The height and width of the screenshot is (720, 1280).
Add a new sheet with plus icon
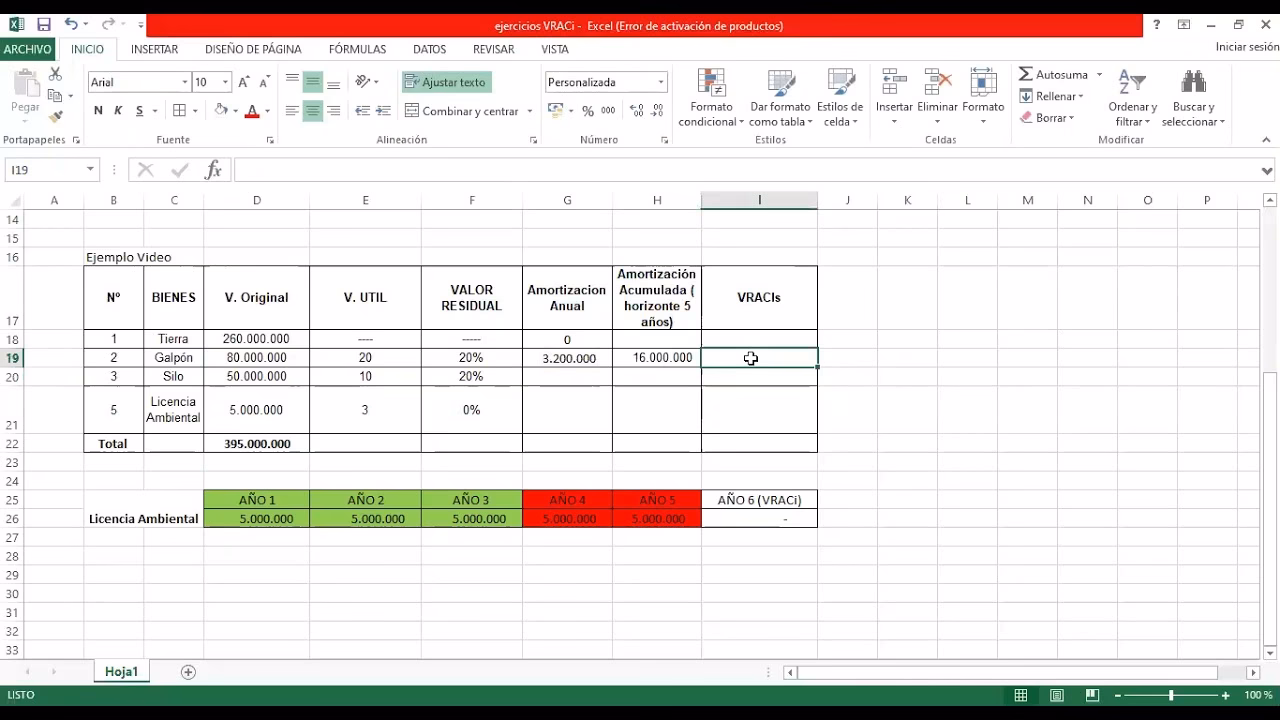(x=188, y=672)
